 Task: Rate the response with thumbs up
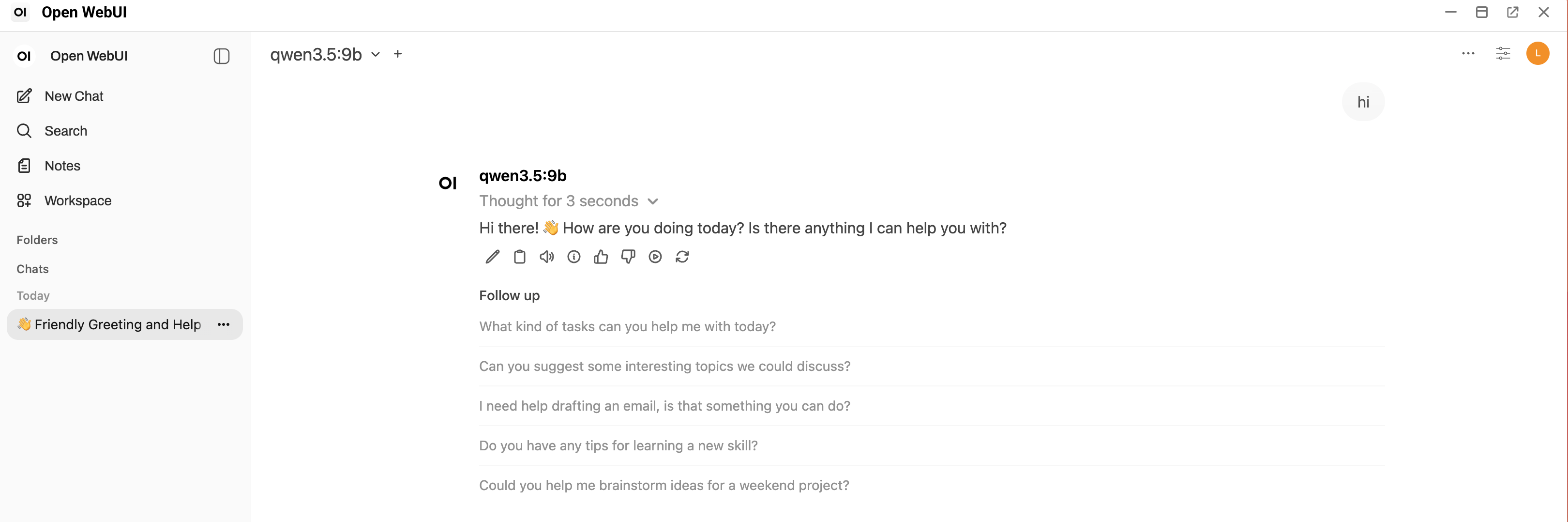[x=601, y=257]
